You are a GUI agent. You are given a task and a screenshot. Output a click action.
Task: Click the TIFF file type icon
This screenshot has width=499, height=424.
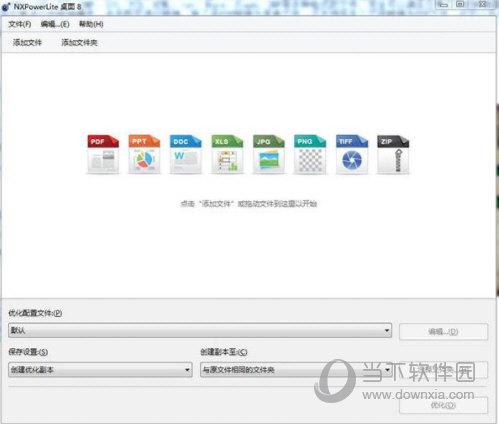[x=352, y=154]
